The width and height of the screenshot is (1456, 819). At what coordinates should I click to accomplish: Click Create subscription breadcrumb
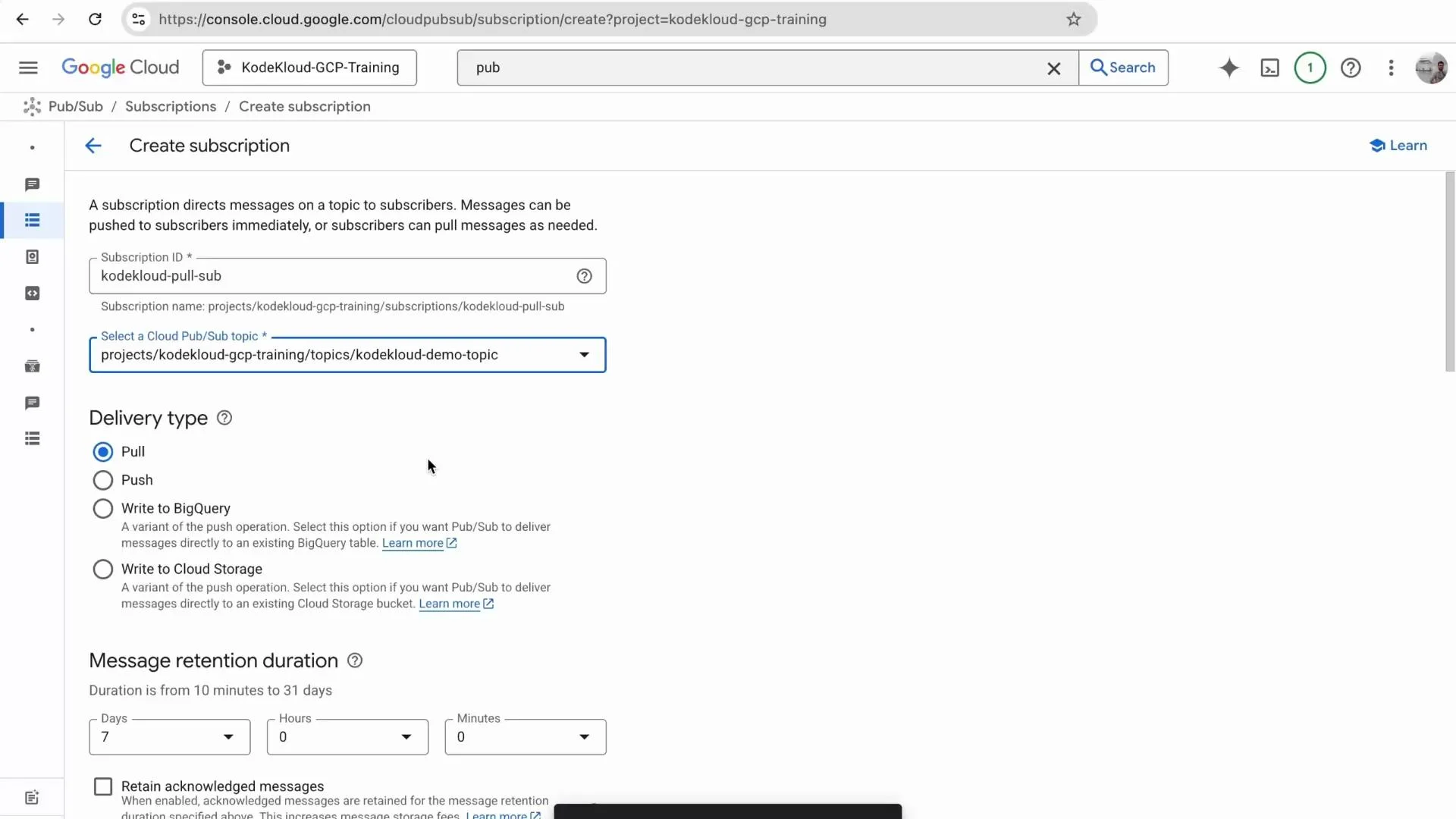click(305, 107)
